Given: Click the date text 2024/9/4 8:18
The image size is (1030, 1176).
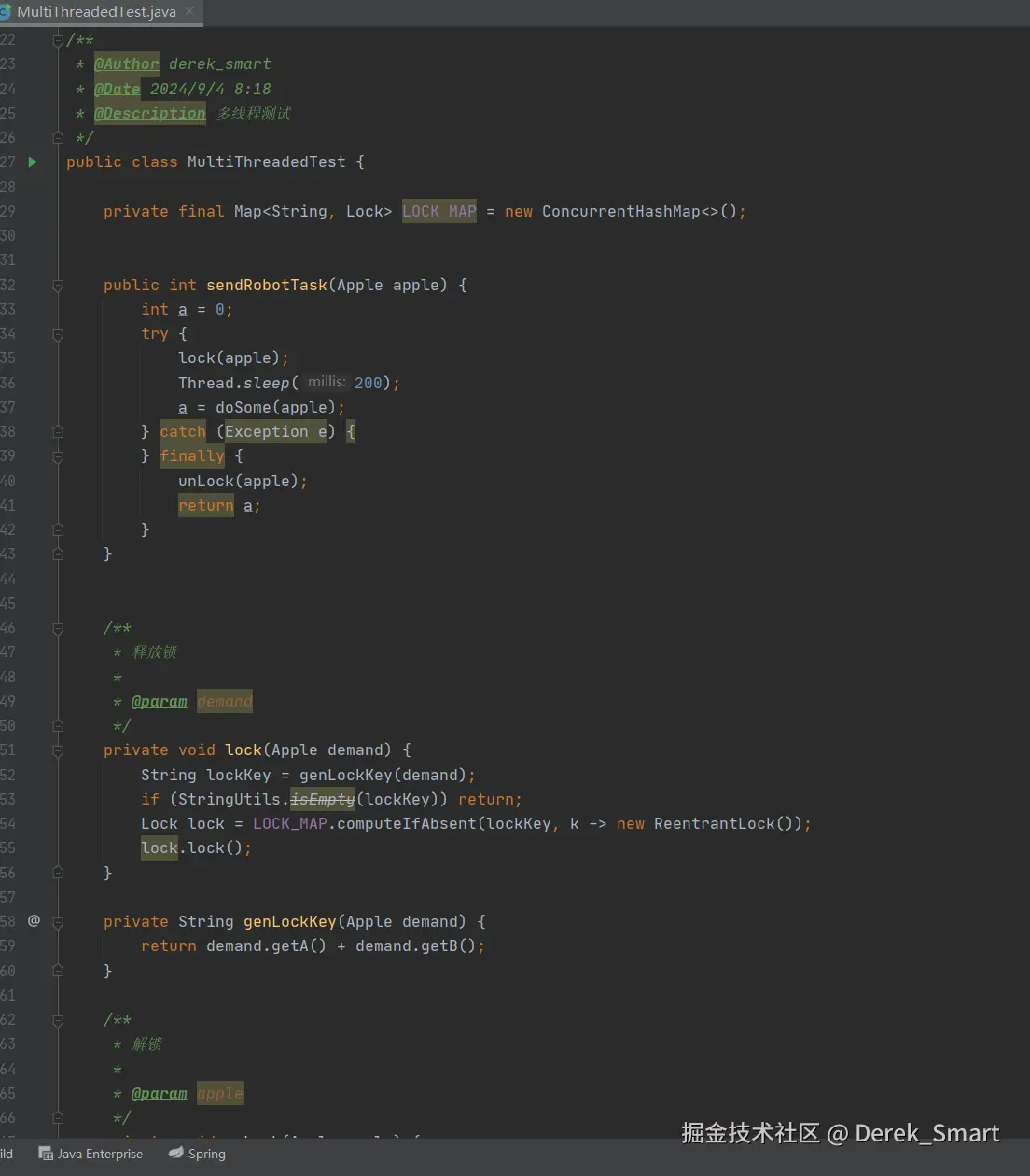Looking at the screenshot, I should 211,89.
